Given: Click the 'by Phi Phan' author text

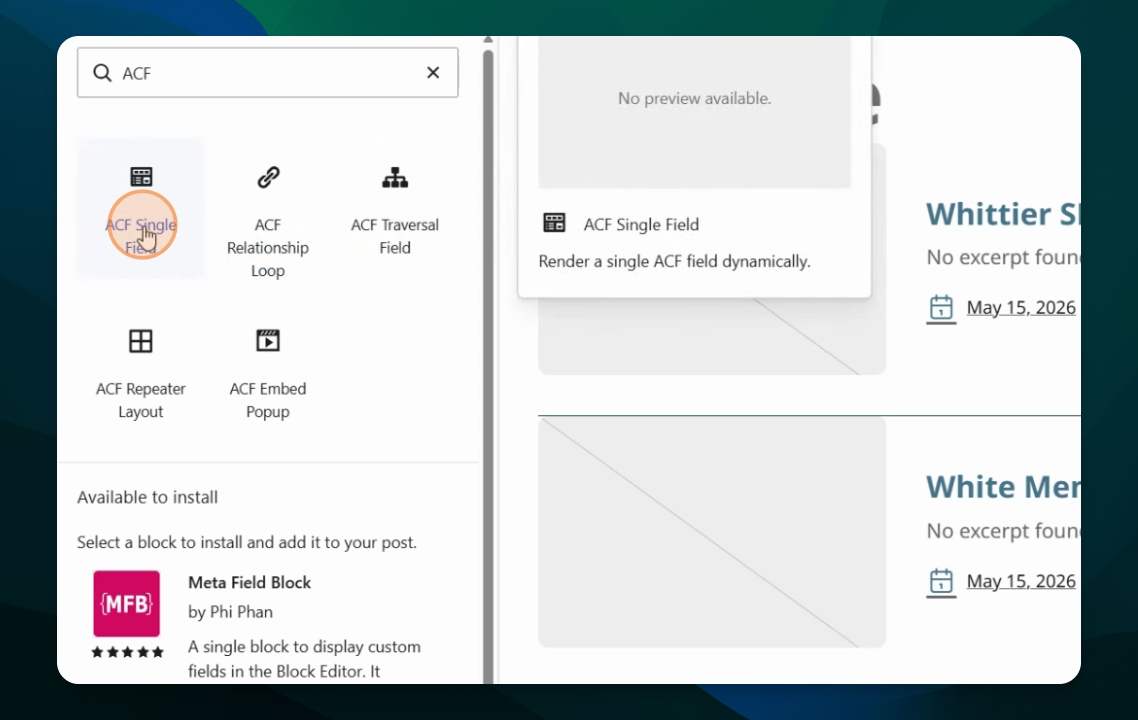Looking at the screenshot, I should [230, 612].
